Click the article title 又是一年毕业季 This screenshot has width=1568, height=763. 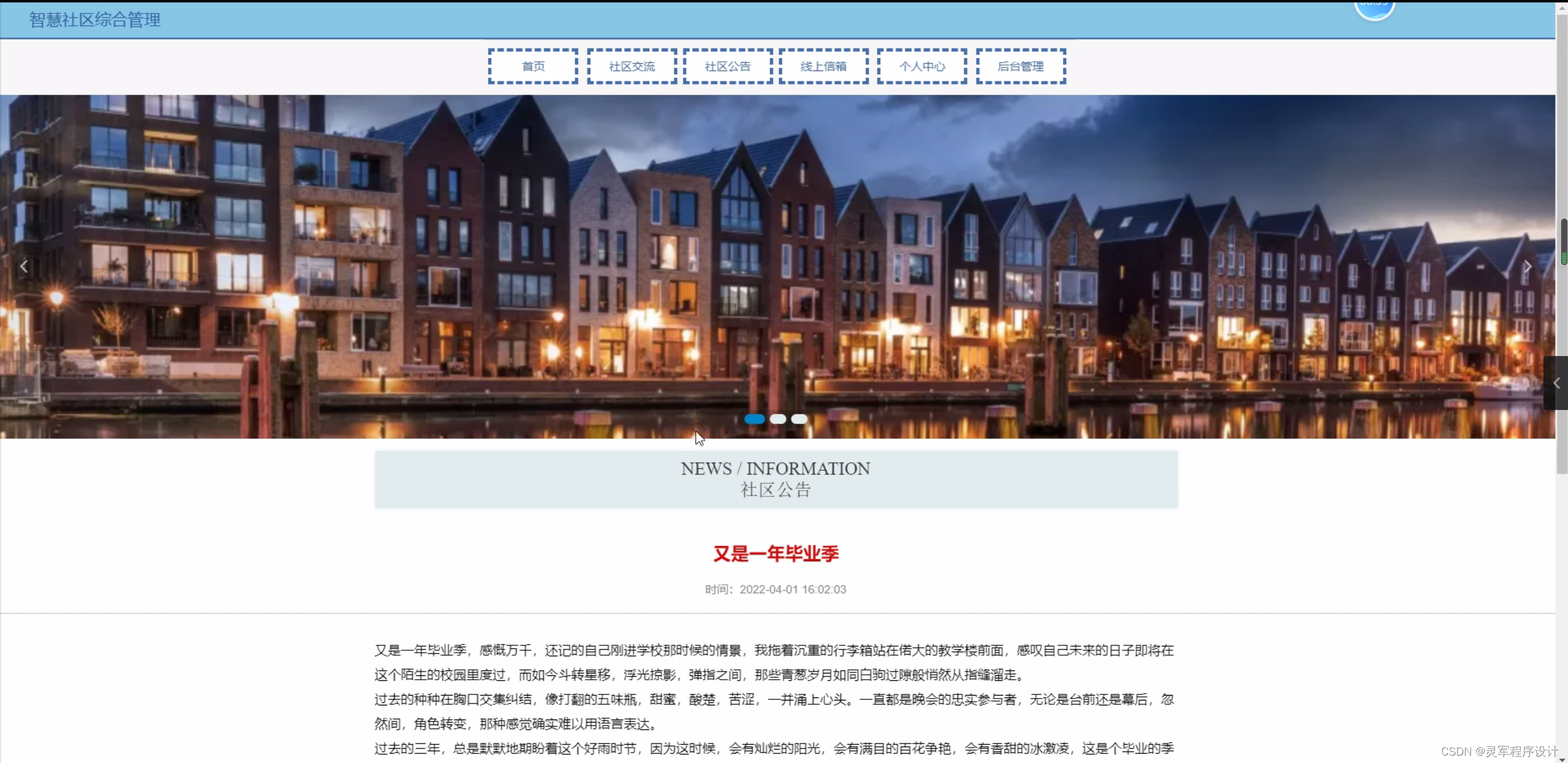(x=775, y=554)
